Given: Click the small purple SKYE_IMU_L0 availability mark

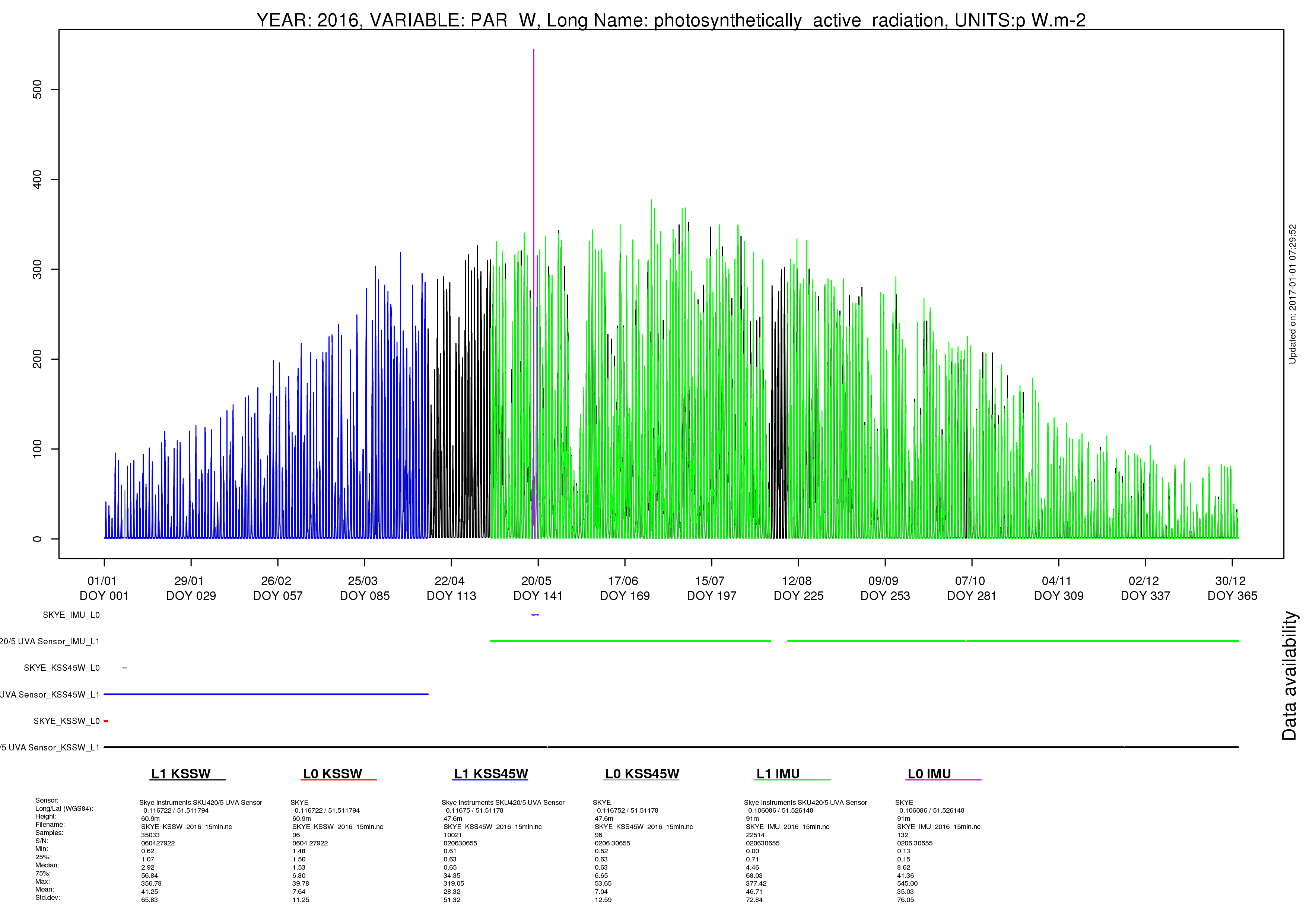Looking at the screenshot, I should 535,615.
